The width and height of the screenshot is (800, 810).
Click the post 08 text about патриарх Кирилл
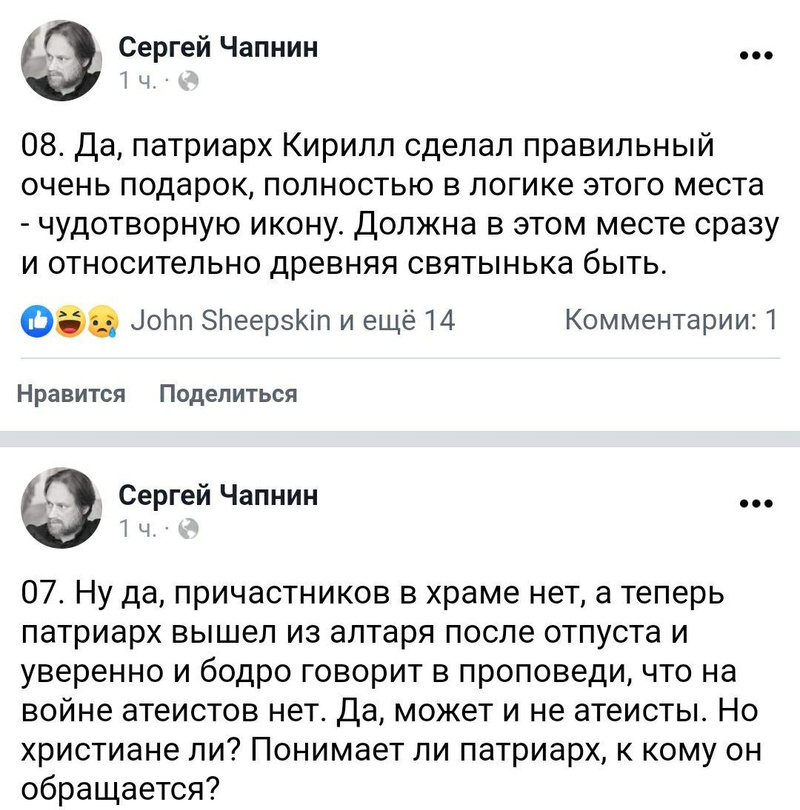pyautogui.click(x=399, y=206)
